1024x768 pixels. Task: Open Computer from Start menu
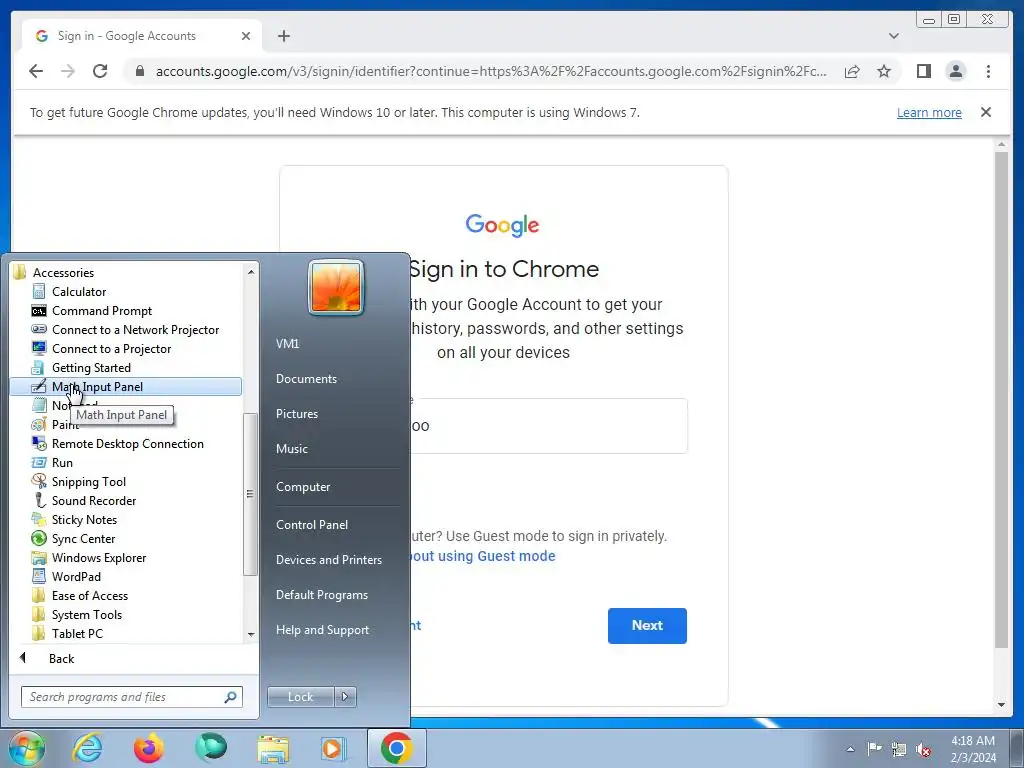coord(302,487)
